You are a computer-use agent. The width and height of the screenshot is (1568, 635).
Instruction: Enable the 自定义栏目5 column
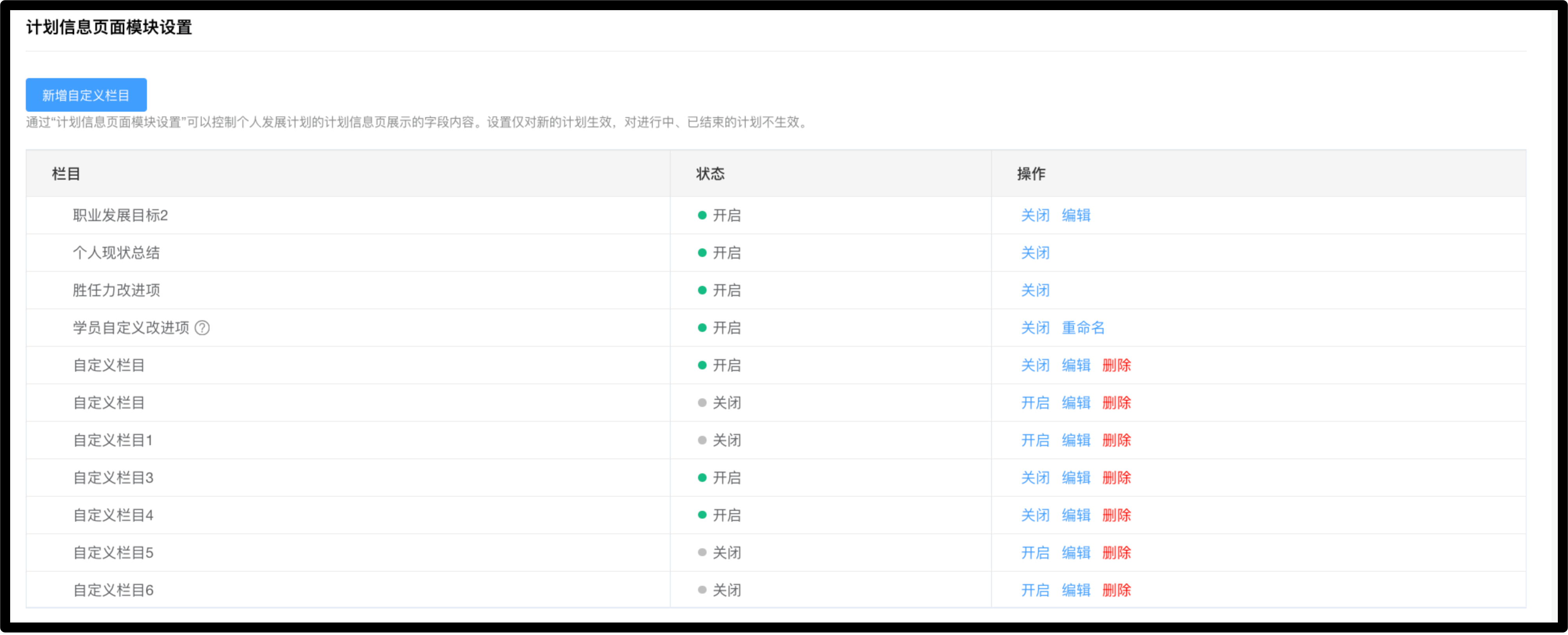[1035, 553]
